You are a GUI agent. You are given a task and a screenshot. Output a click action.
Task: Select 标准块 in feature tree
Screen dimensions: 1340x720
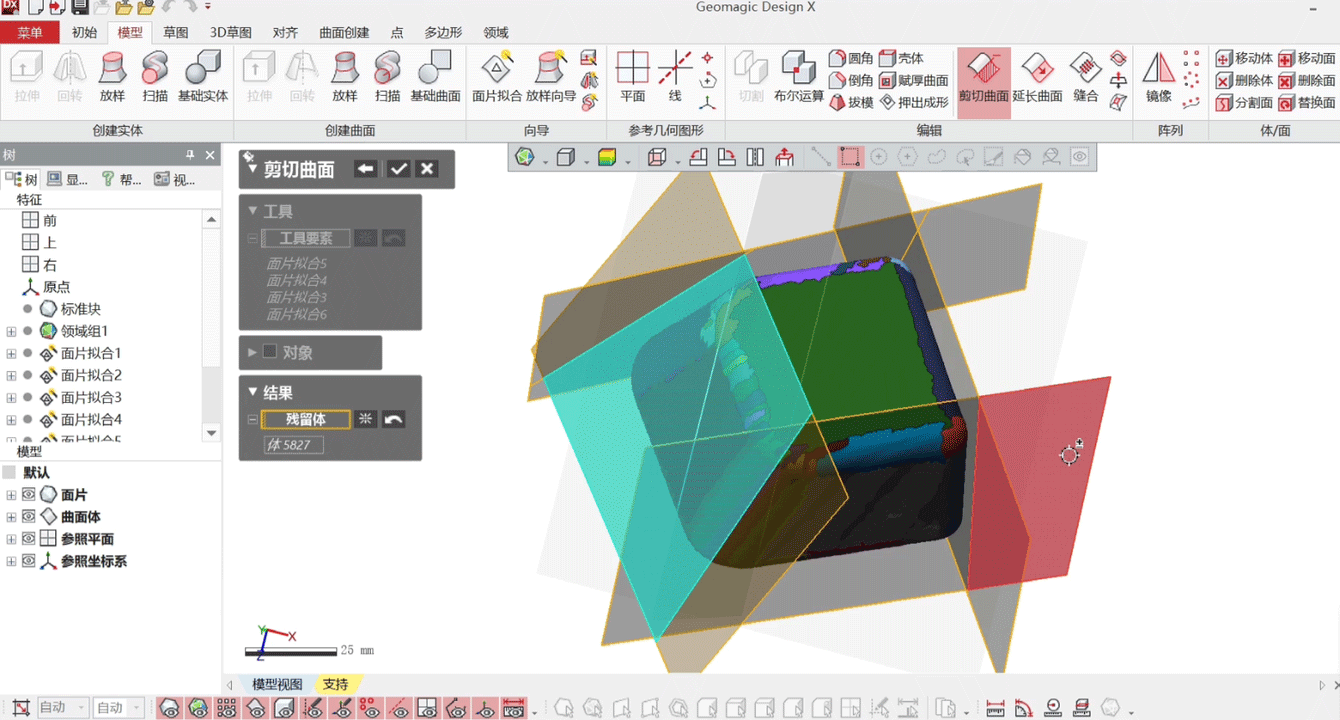click(x=81, y=309)
